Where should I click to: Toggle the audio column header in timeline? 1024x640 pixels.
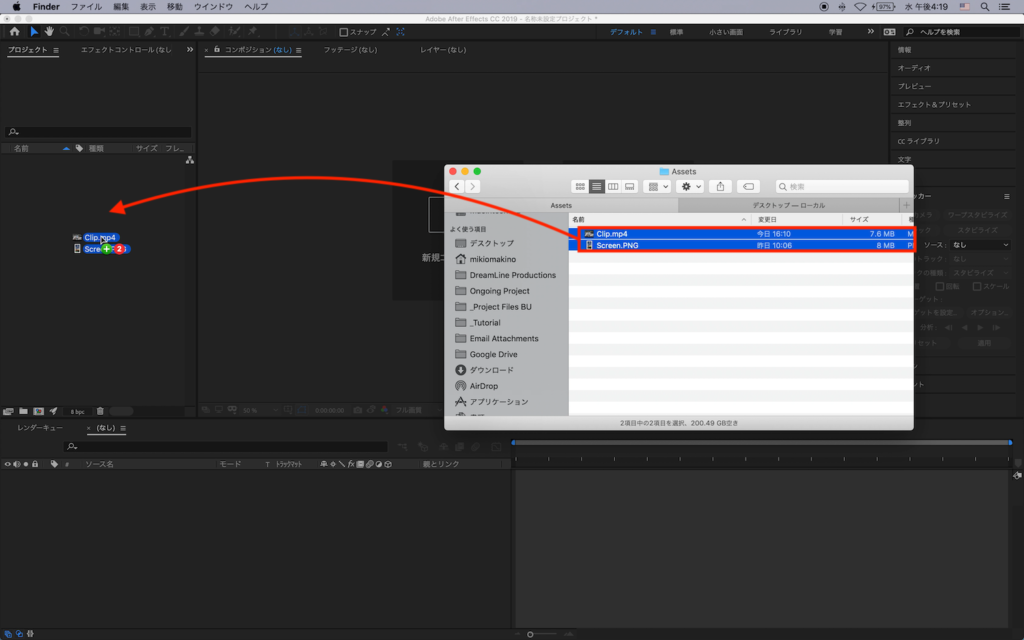tap(16, 464)
